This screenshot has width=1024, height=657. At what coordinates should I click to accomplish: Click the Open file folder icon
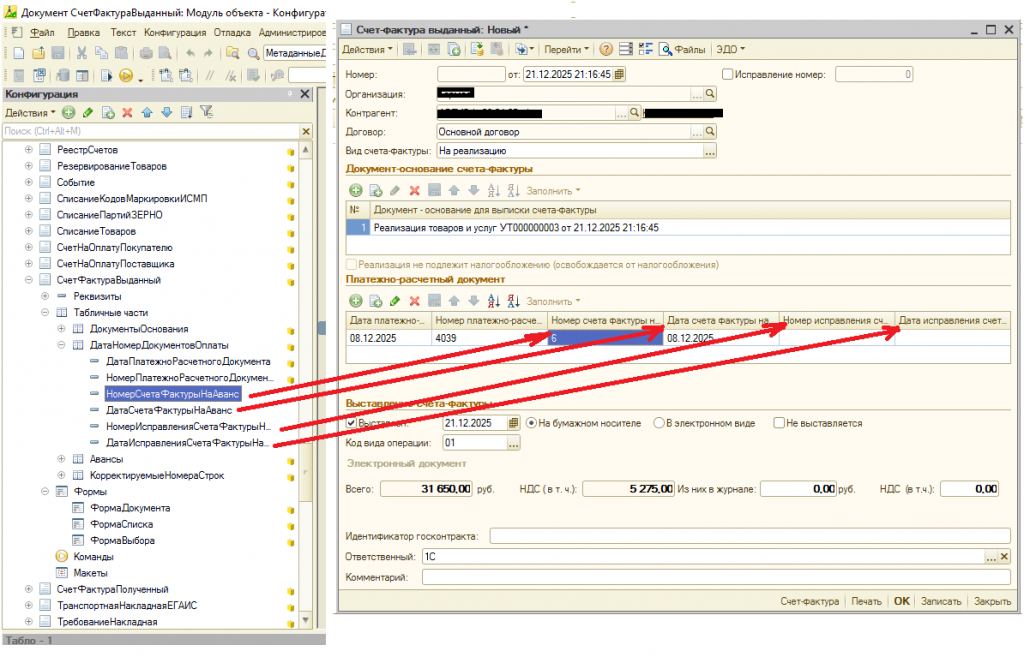click(x=39, y=53)
